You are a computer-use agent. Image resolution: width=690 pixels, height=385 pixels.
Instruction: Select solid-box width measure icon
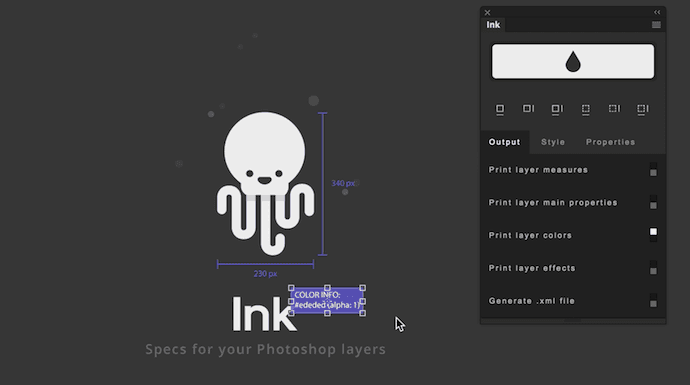pyautogui.click(x=500, y=110)
